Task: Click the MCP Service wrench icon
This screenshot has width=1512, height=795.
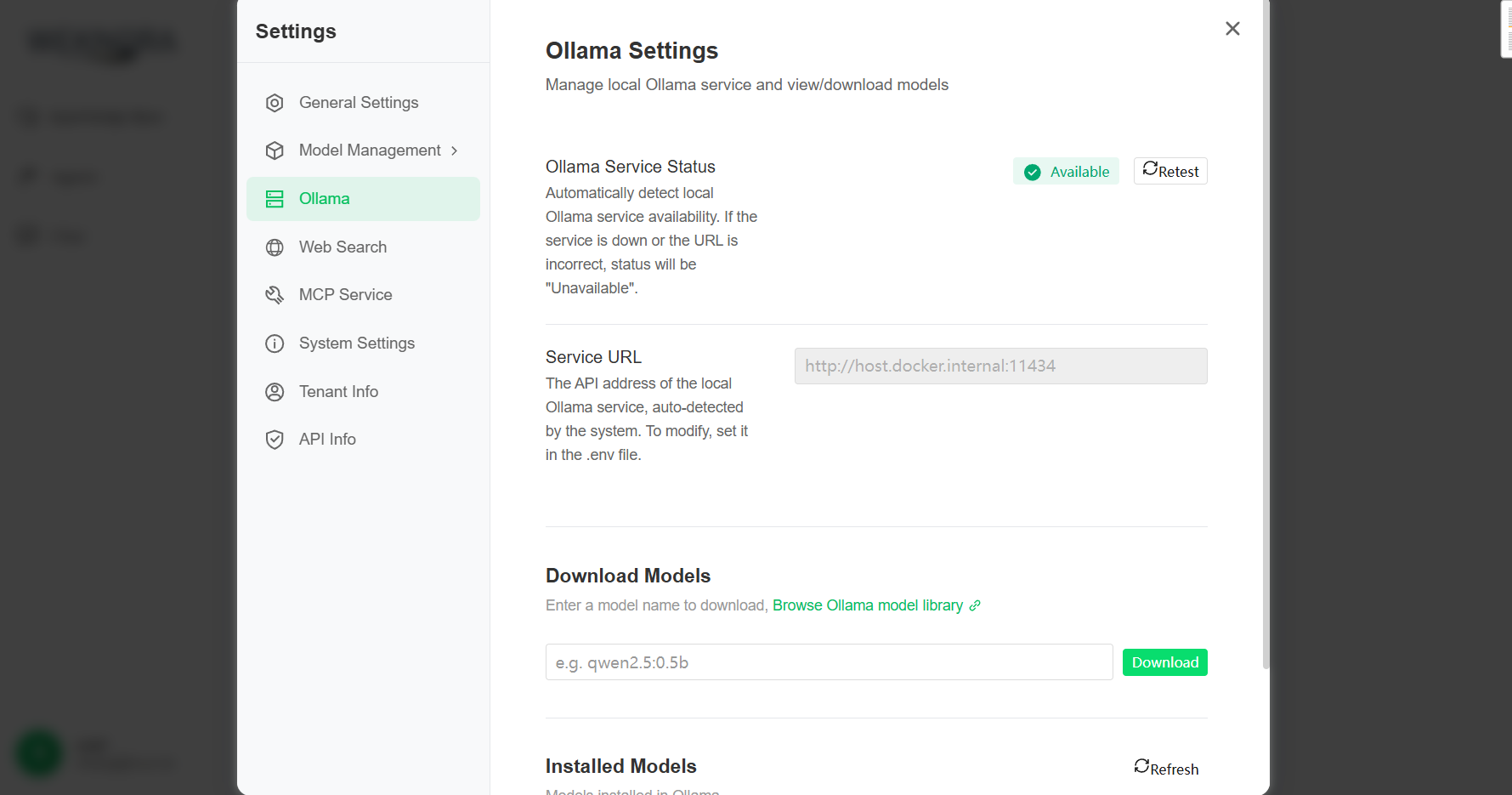Action: click(x=275, y=294)
